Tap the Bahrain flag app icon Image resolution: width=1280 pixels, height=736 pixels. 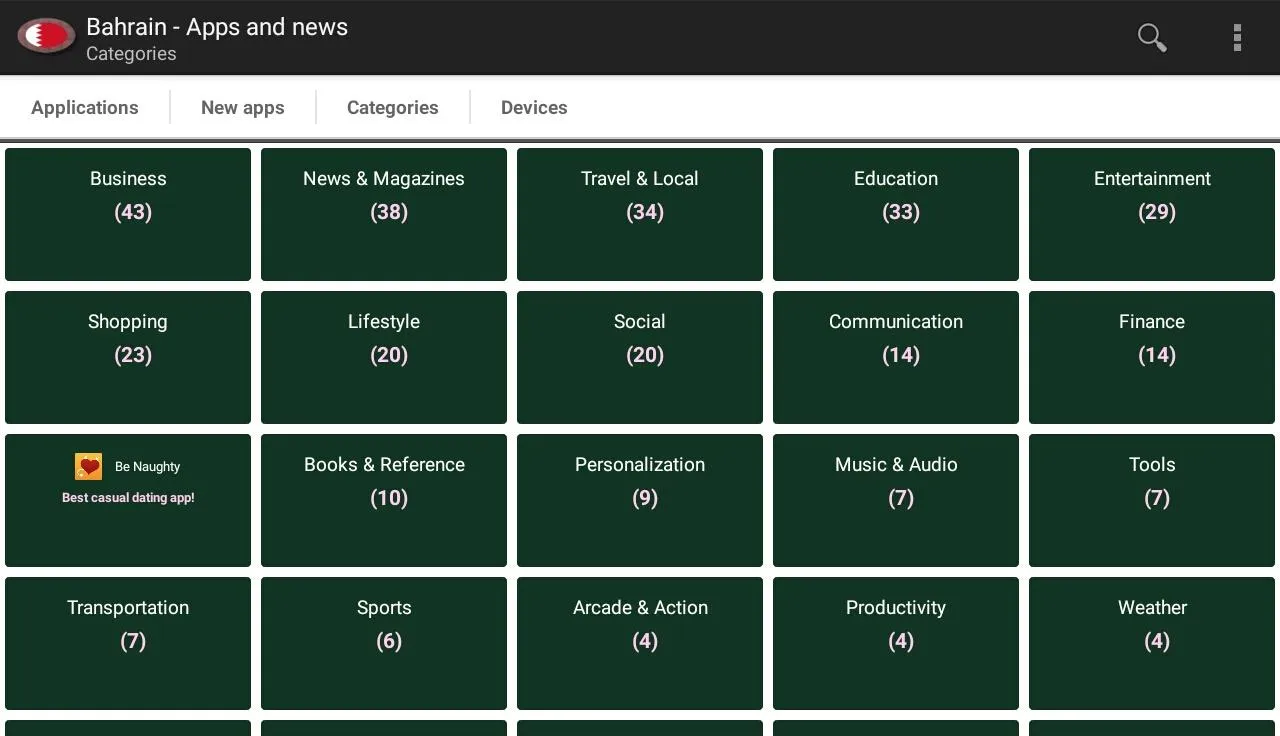point(46,37)
